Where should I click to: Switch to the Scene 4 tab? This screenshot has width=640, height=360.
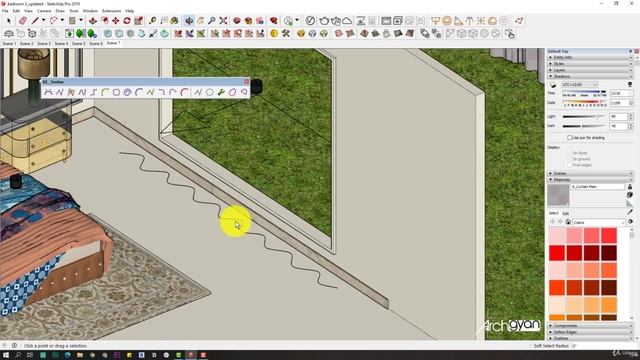[61, 43]
